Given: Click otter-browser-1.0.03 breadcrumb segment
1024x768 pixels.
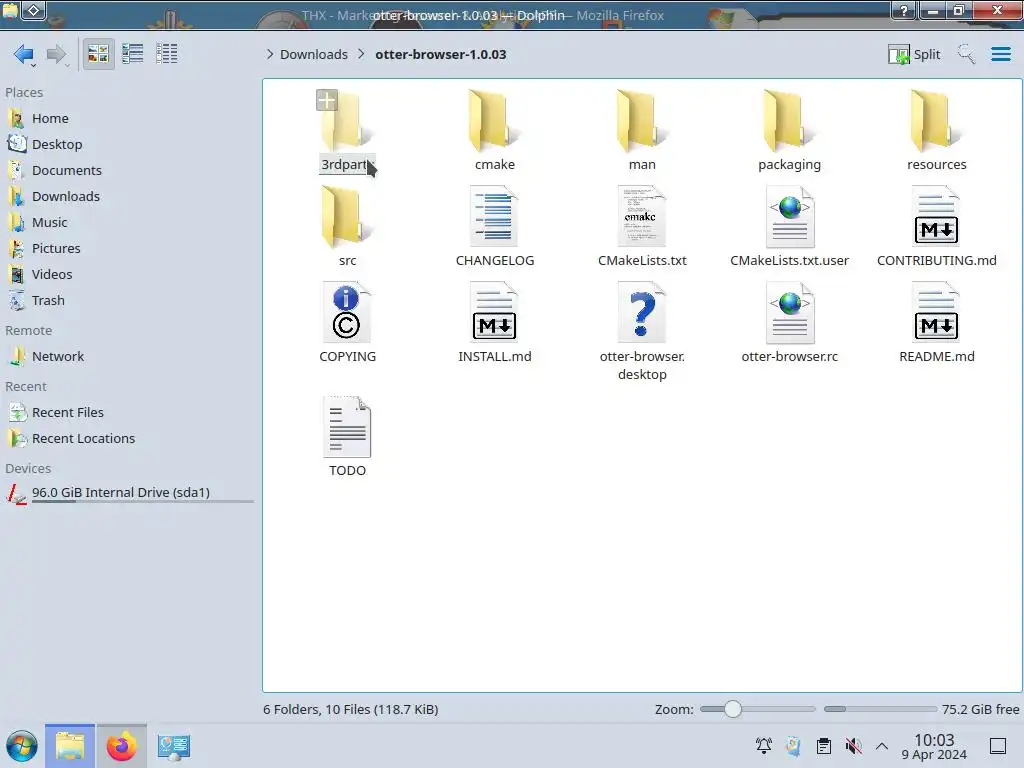Looking at the screenshot, I should [x=441, y=54].
